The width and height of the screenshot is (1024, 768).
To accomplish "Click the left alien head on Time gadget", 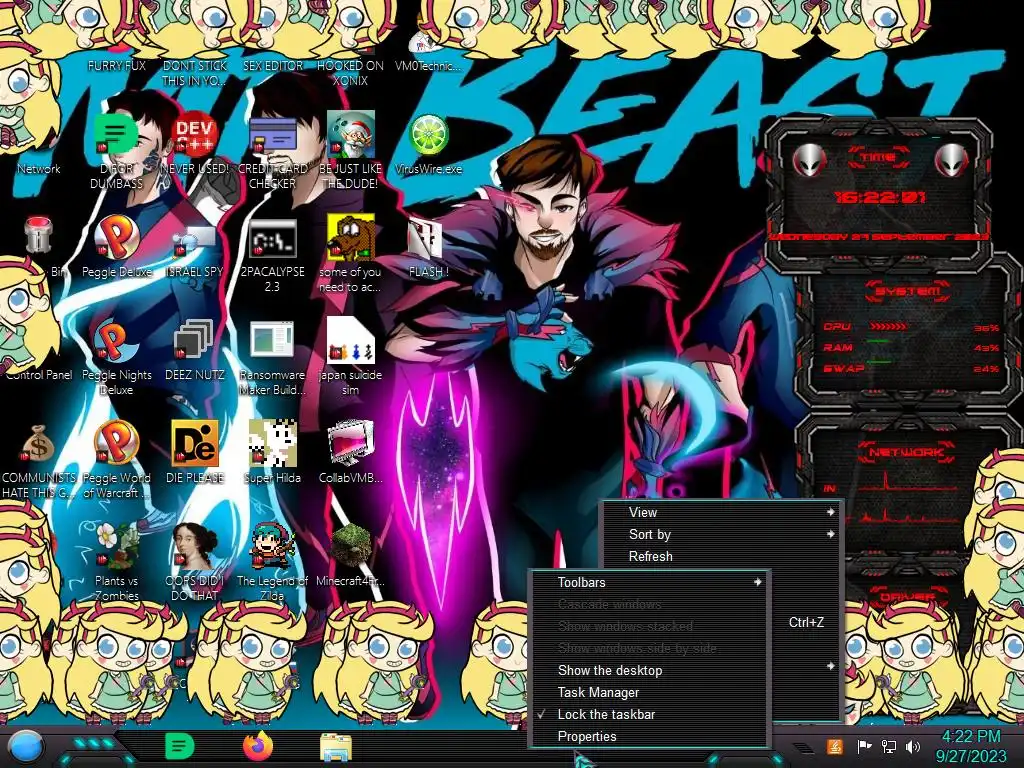I will 808,161.
